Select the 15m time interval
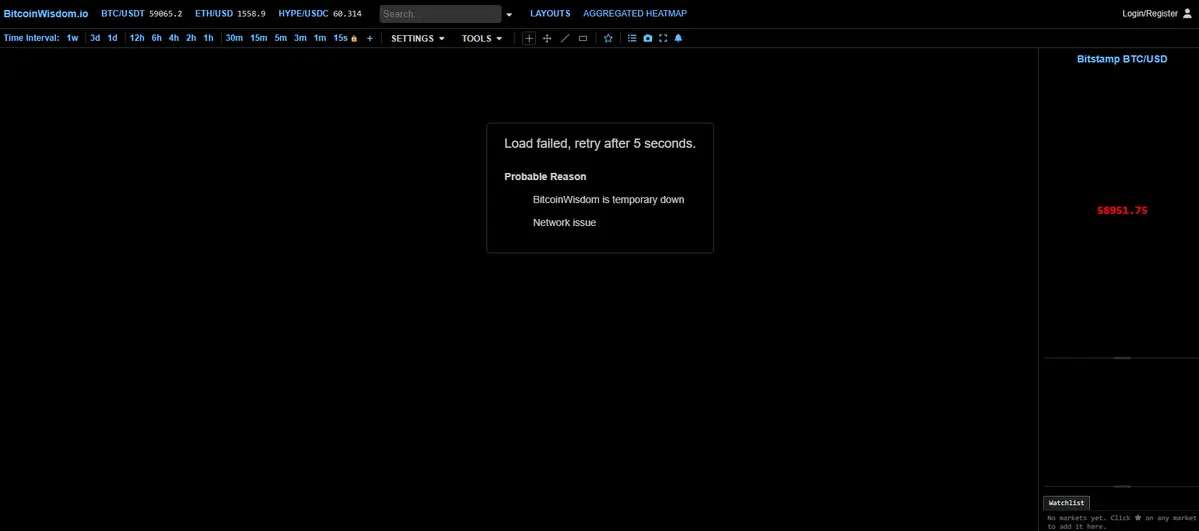1199x531 pixels. point(258,38)
